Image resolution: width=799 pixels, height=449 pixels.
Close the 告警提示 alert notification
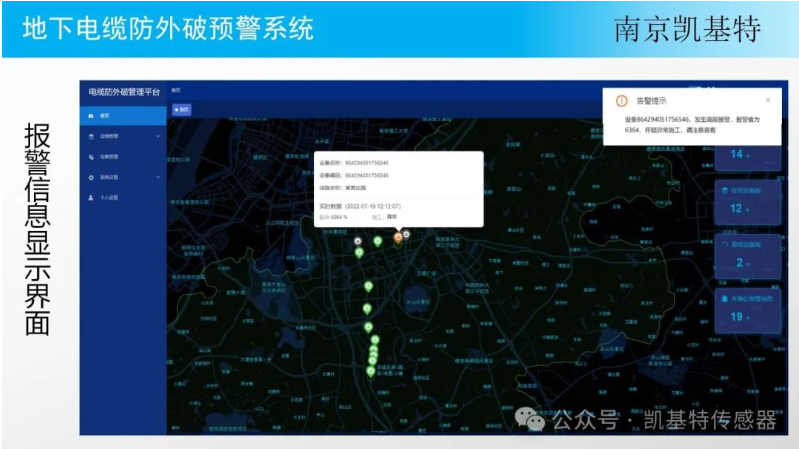[768, 100]
